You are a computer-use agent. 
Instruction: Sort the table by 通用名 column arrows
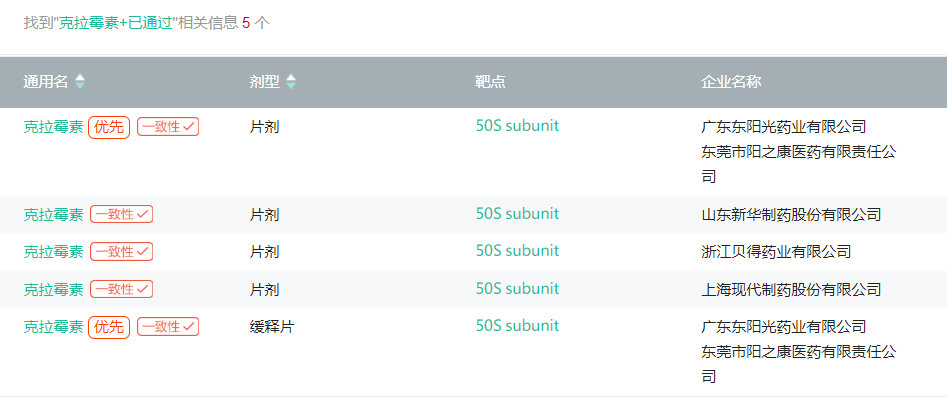tap(80, 82)
